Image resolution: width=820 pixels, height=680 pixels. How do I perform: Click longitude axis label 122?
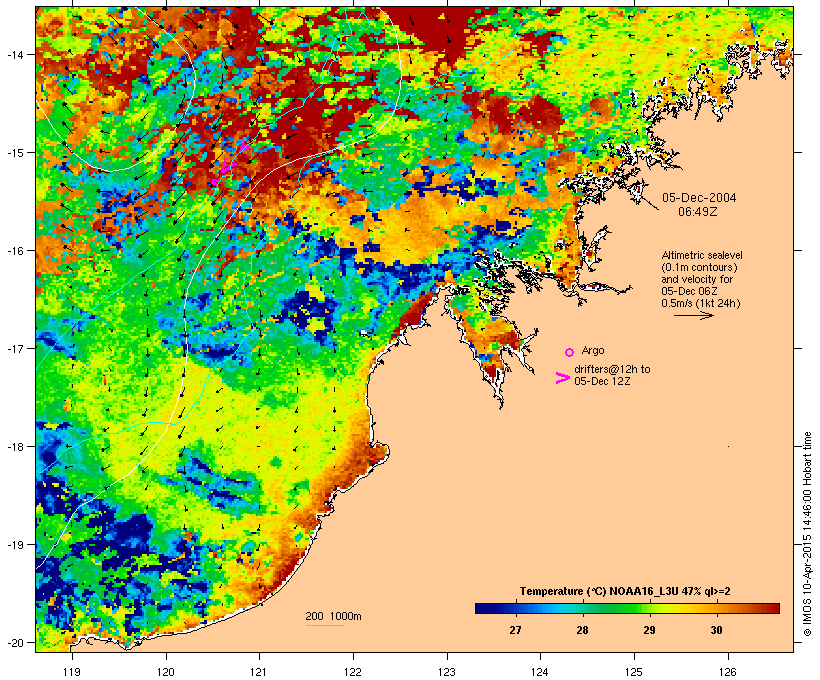[x=353, y=672]
